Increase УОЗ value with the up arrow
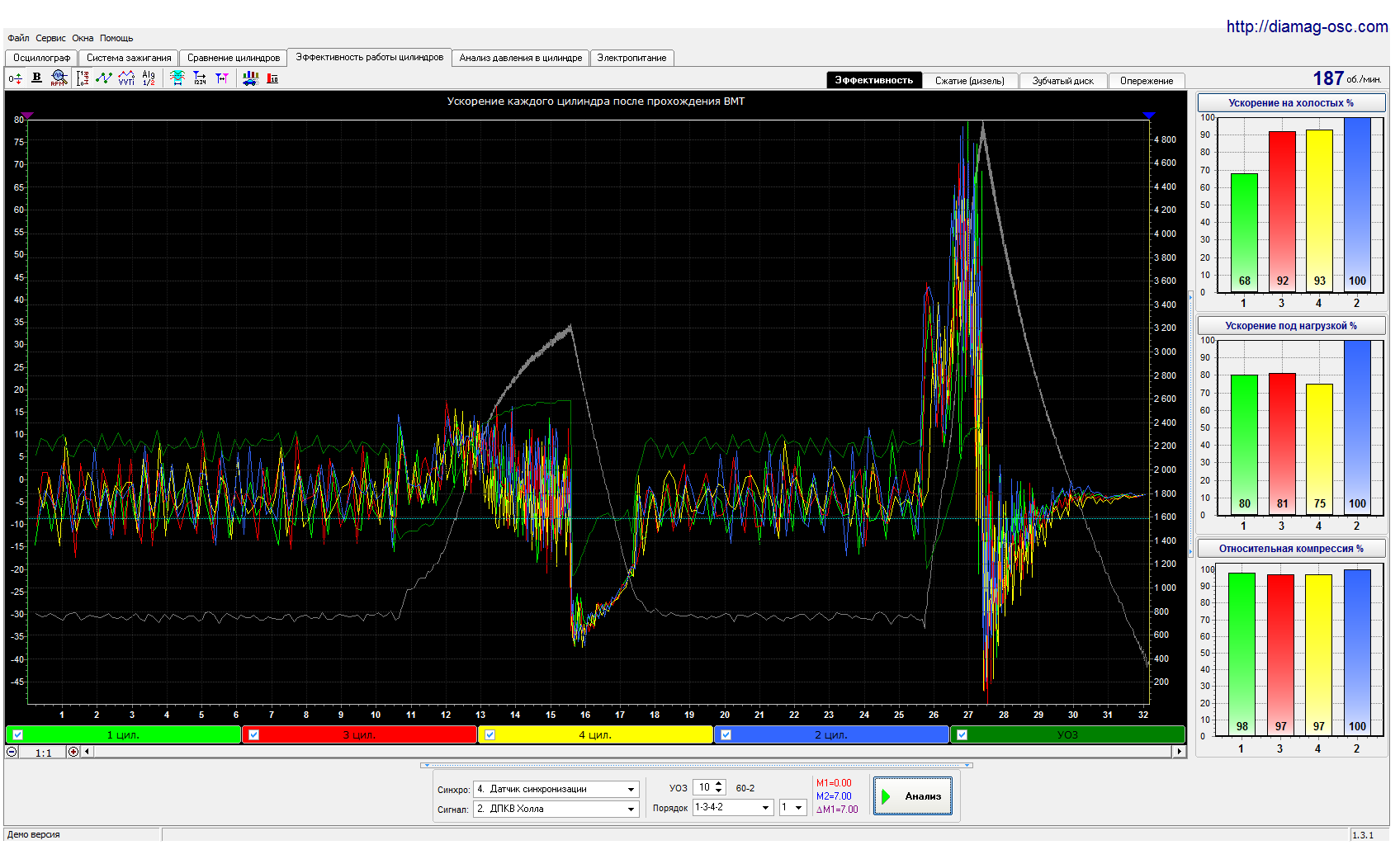Screen dimensions: 1400x845 pyautogui.click(x=719, y=784)
